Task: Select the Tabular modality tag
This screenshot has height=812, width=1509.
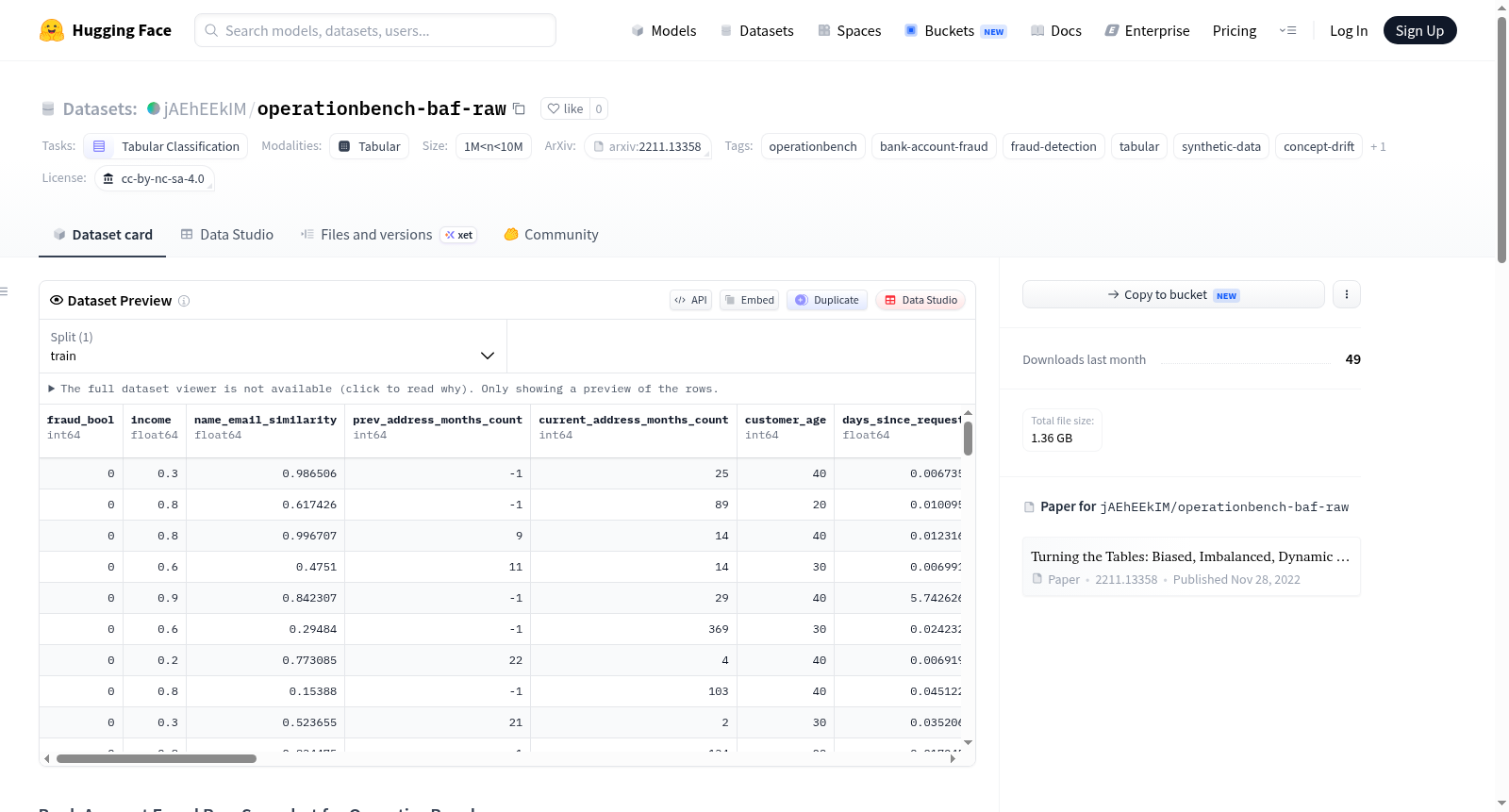Action: (370, 146)
